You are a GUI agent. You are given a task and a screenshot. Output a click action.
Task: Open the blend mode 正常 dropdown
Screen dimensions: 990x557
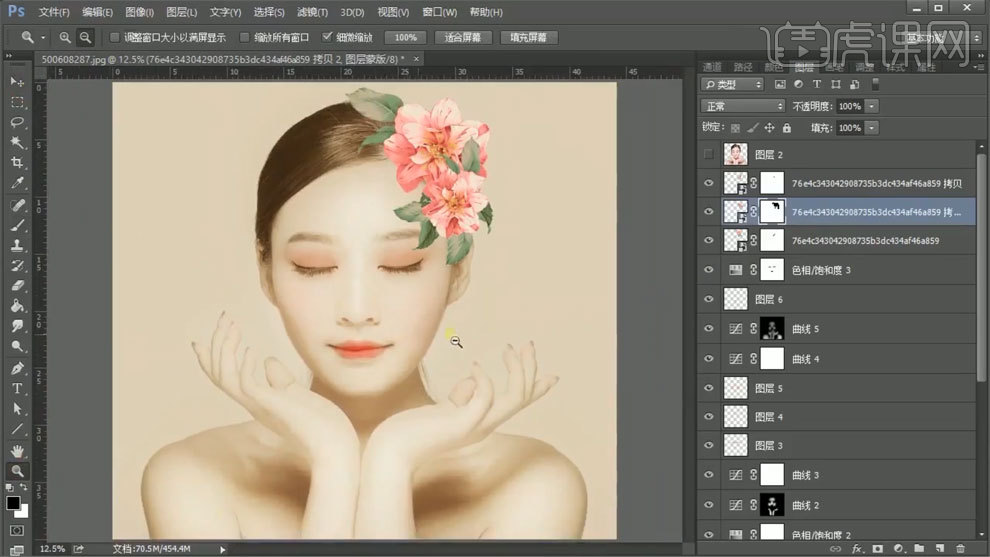[x=743, y=106]
